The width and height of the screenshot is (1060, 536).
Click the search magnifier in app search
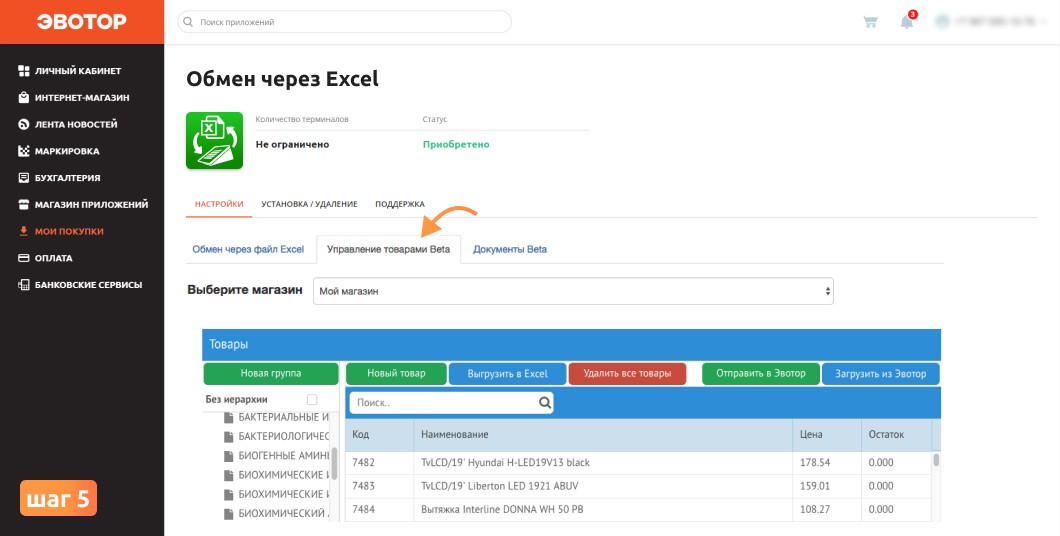pos(188,22)
